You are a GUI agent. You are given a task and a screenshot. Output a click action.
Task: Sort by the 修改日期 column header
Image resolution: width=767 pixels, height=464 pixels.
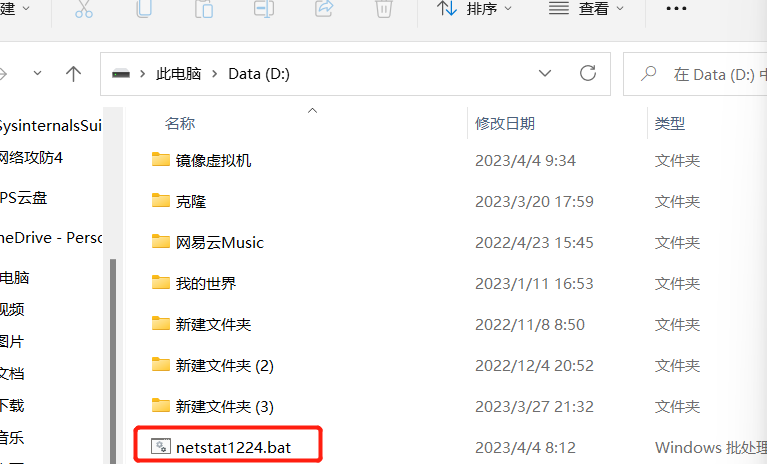pos(505,123)
